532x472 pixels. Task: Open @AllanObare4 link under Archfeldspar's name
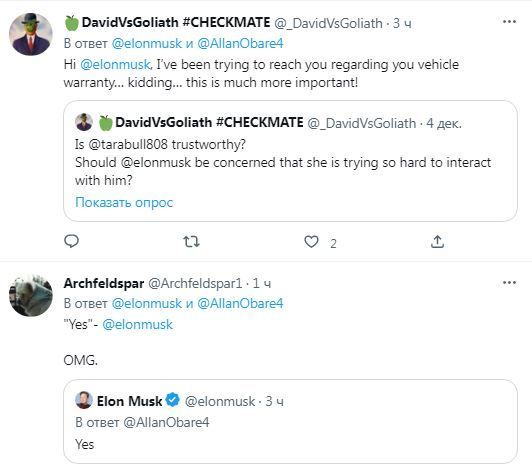240,303
